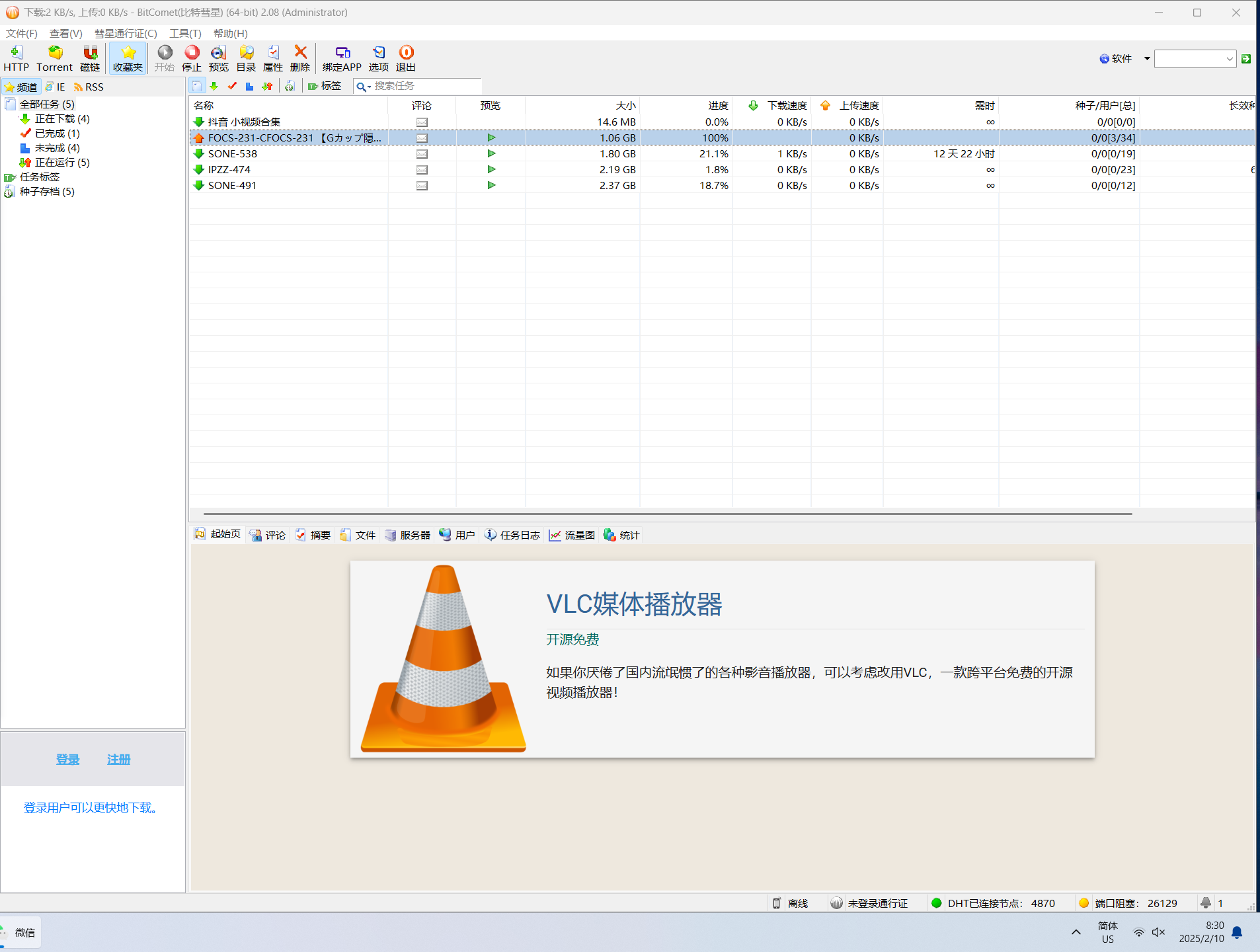Toggle the 收藏夹 favorites panel
The width and height of the screenshot is (1260, 952).
click(128, 58)
